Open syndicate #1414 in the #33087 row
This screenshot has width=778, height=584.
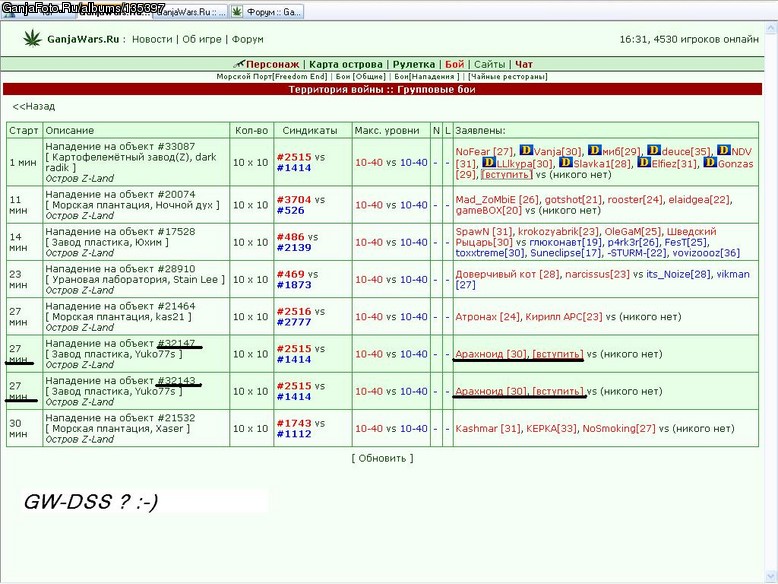294,168
